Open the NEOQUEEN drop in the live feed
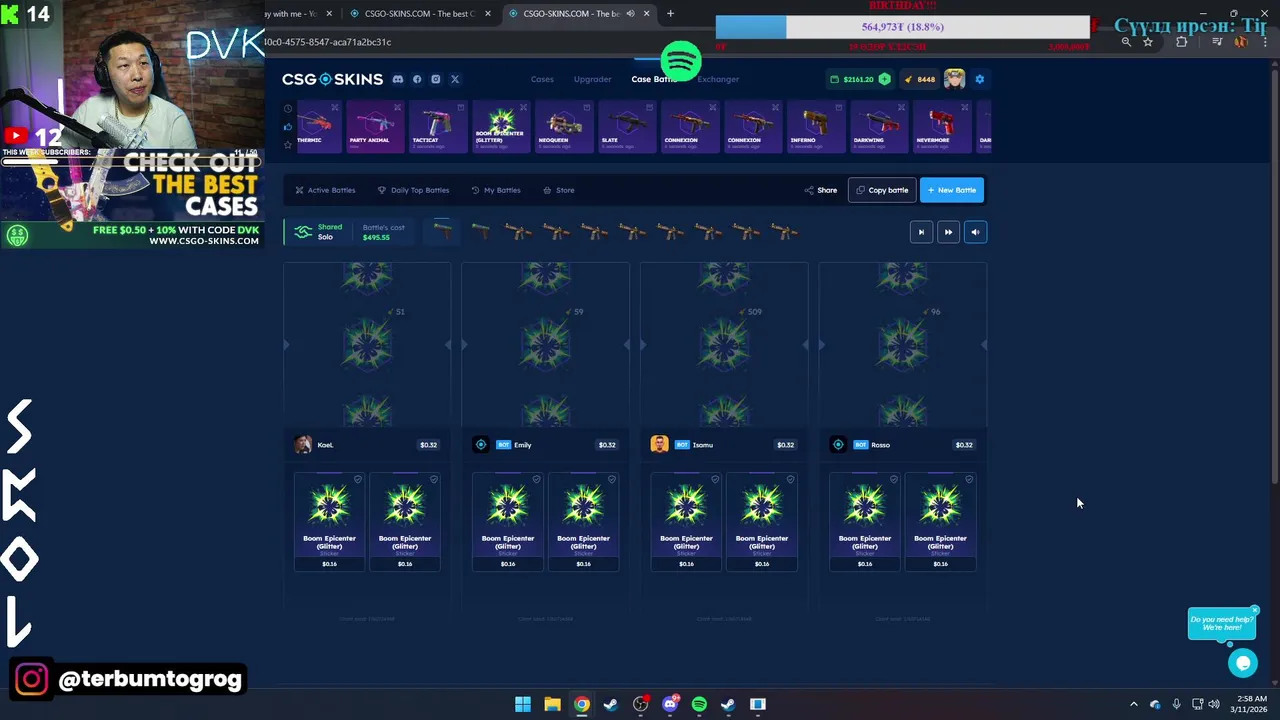This screenshot has width=1280, height=720. (565, 127)
